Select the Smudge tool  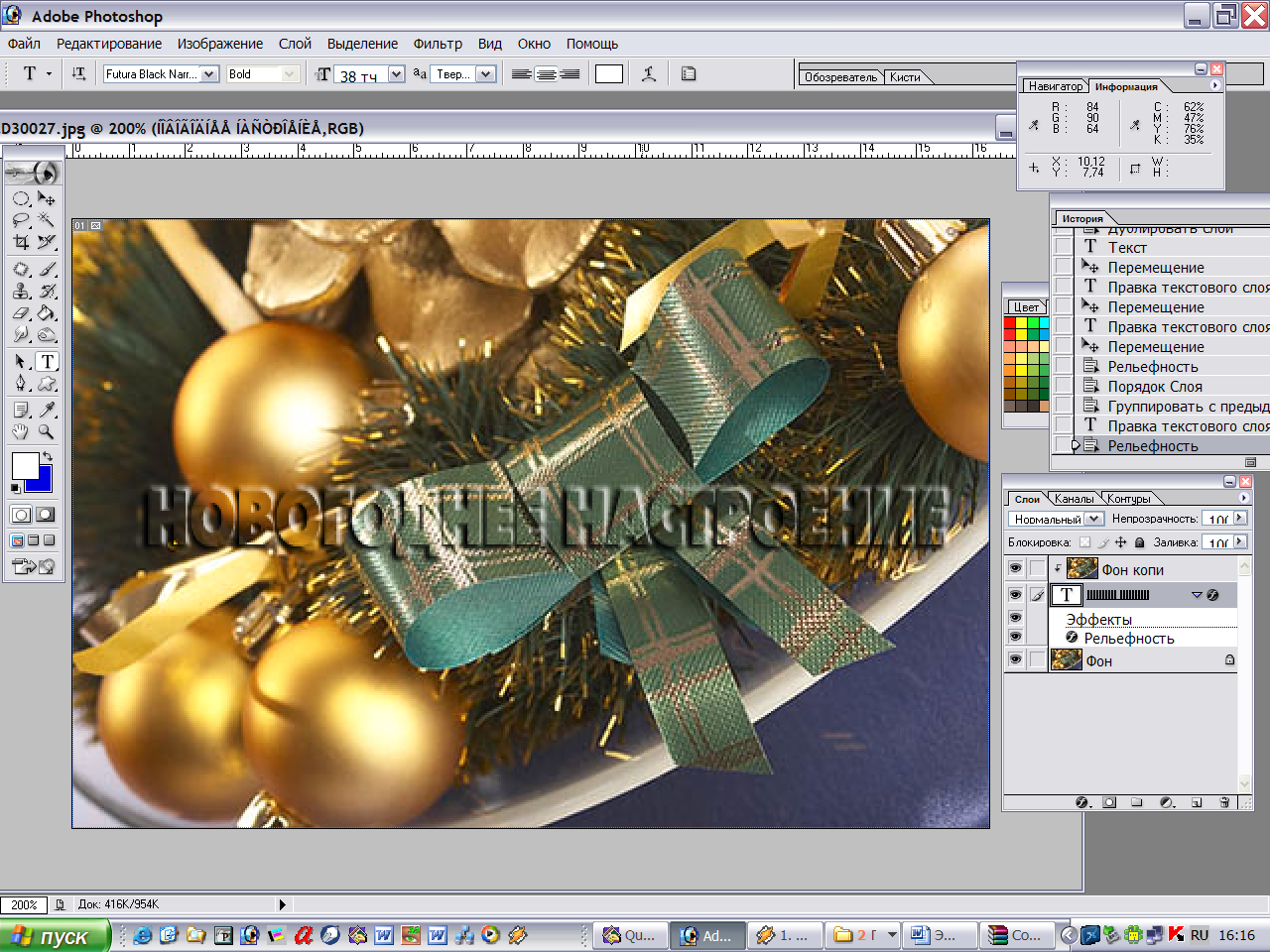21,334
